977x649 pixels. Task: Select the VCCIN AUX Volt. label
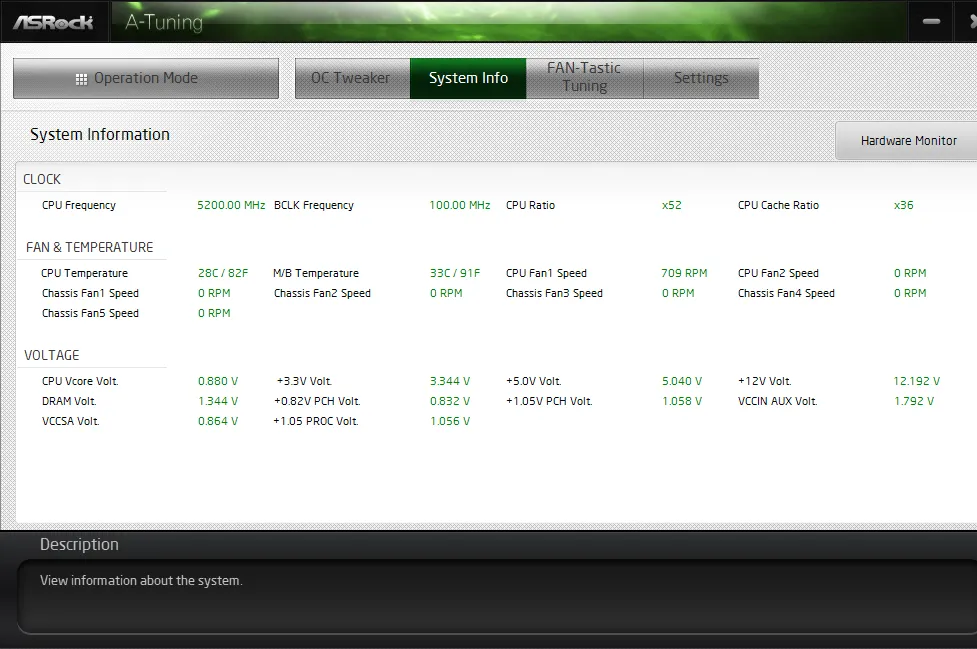[778, 401]
